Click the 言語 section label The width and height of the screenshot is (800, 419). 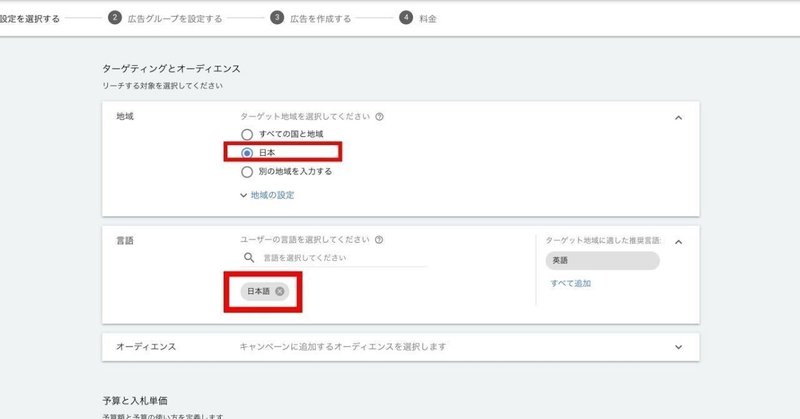pyautogui.click(x=125, y=240)
